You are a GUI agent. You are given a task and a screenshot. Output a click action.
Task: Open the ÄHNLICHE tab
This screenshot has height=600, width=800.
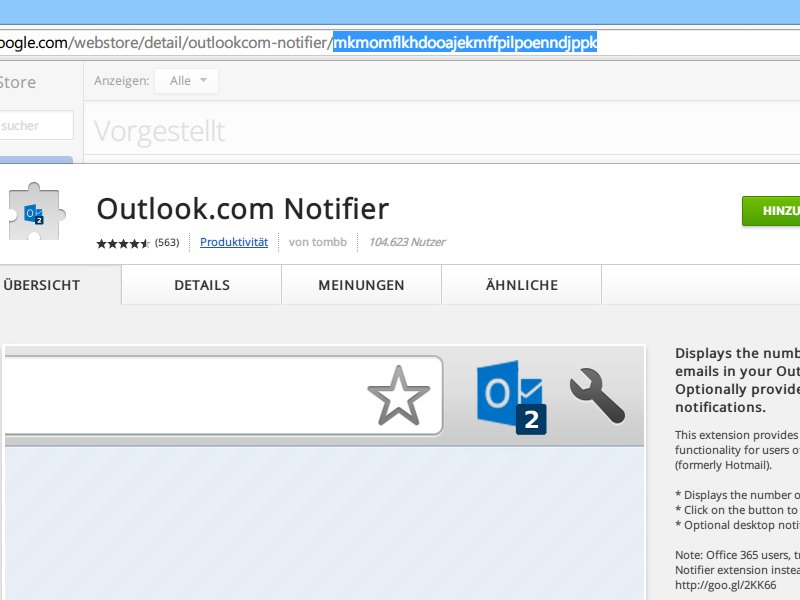tap(522, 285)
